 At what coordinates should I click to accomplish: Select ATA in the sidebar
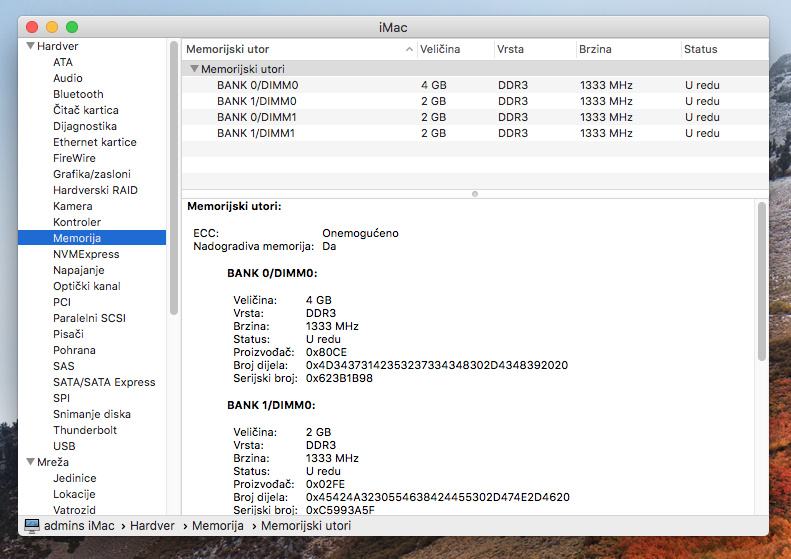tap(63, 62)
